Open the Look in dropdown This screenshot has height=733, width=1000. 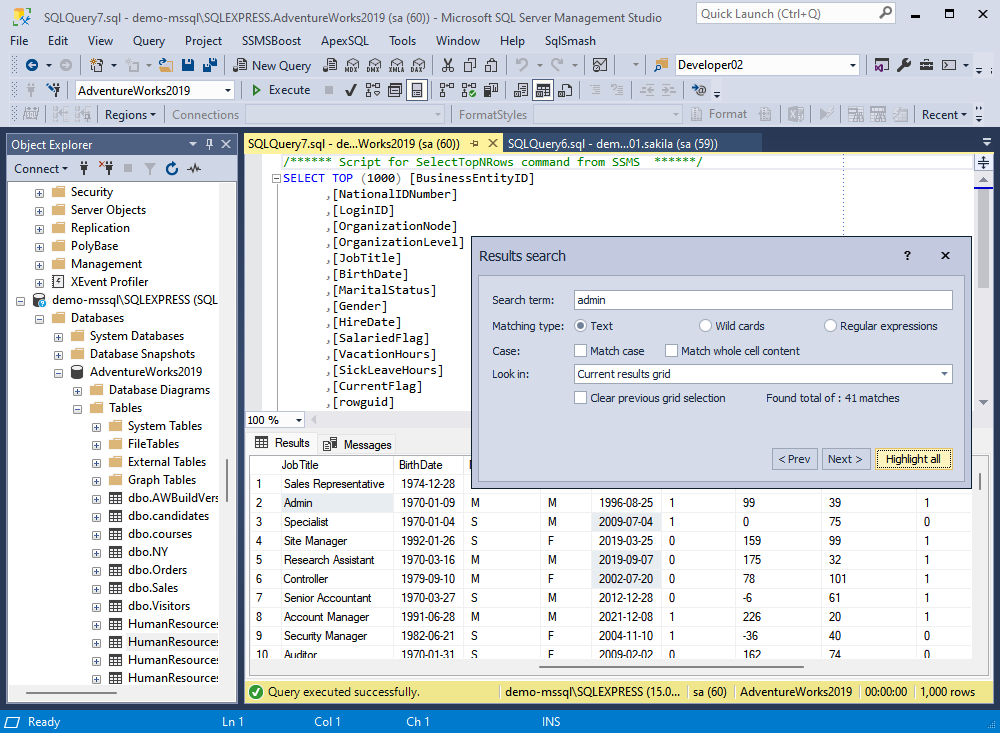[945, 374]
